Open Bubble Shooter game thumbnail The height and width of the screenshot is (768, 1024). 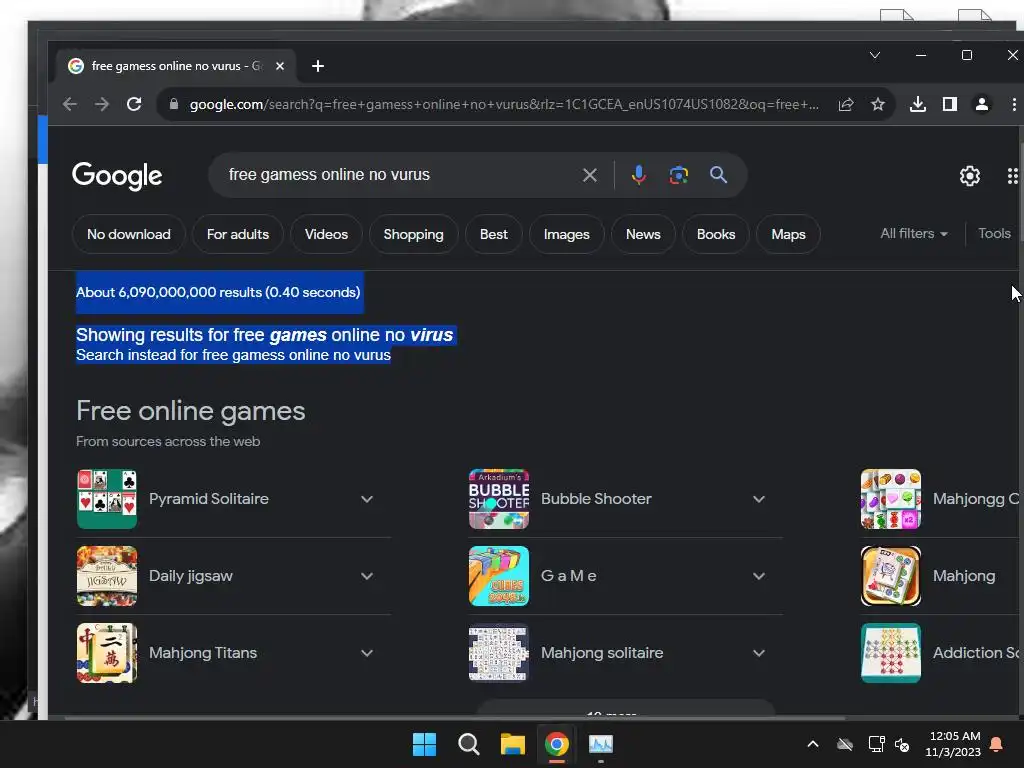coord(499,499)
